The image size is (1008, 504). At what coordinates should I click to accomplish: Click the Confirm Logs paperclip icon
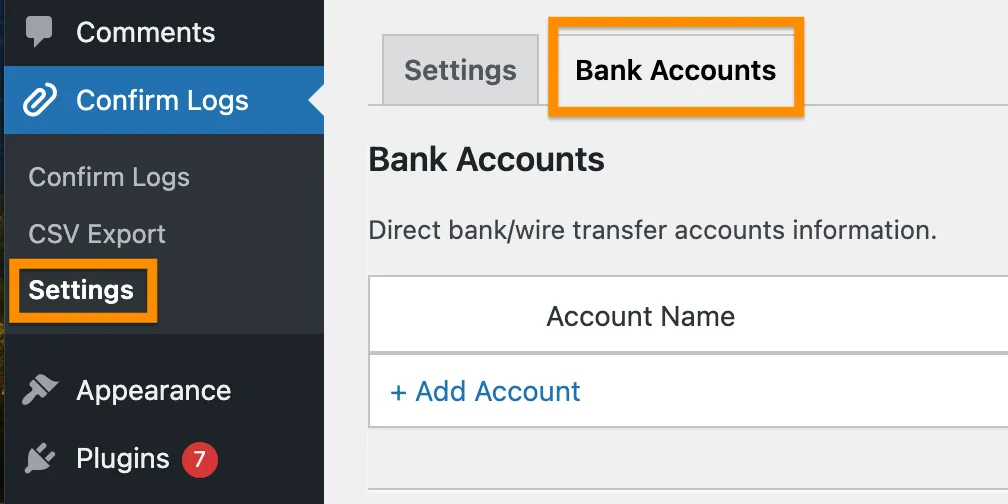click(40, 100)
